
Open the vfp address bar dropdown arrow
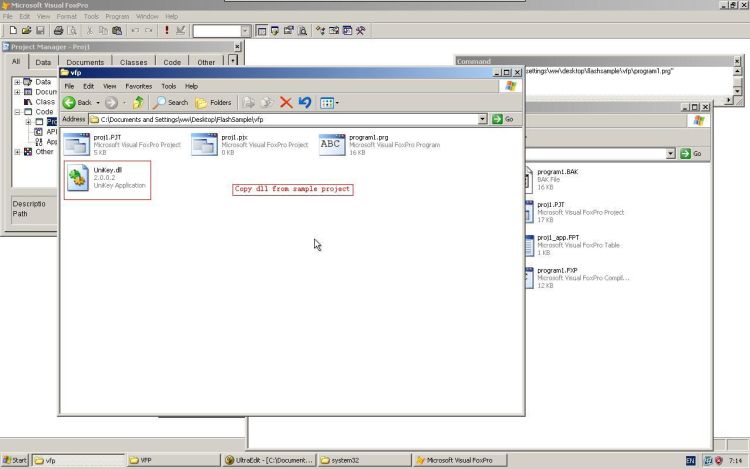(x=483, y=119)
